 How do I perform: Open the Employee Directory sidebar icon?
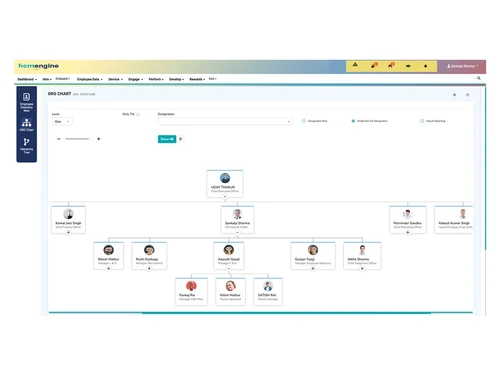pyautogui.click(x=26, y=102)
